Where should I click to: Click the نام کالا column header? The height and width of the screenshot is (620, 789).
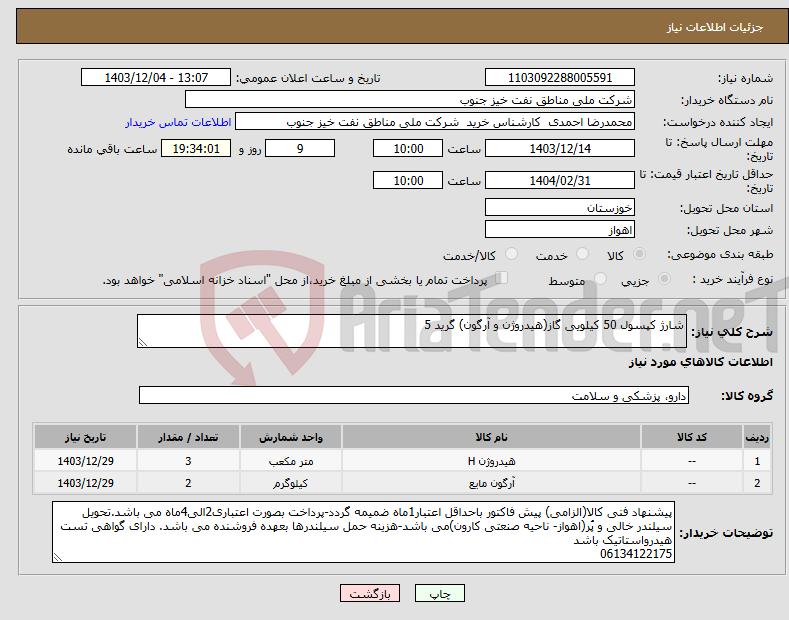tap(492, 437)
